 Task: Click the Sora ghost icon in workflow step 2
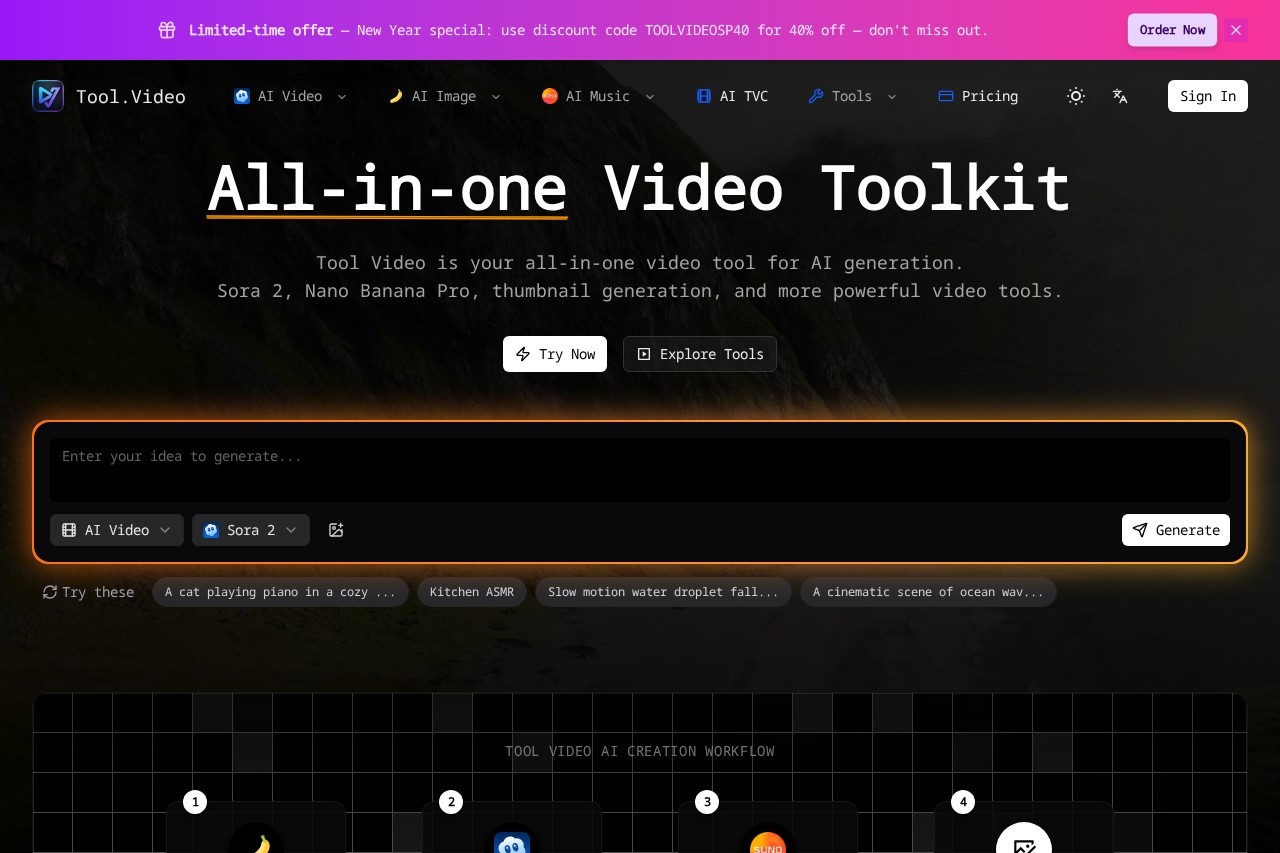512,843
